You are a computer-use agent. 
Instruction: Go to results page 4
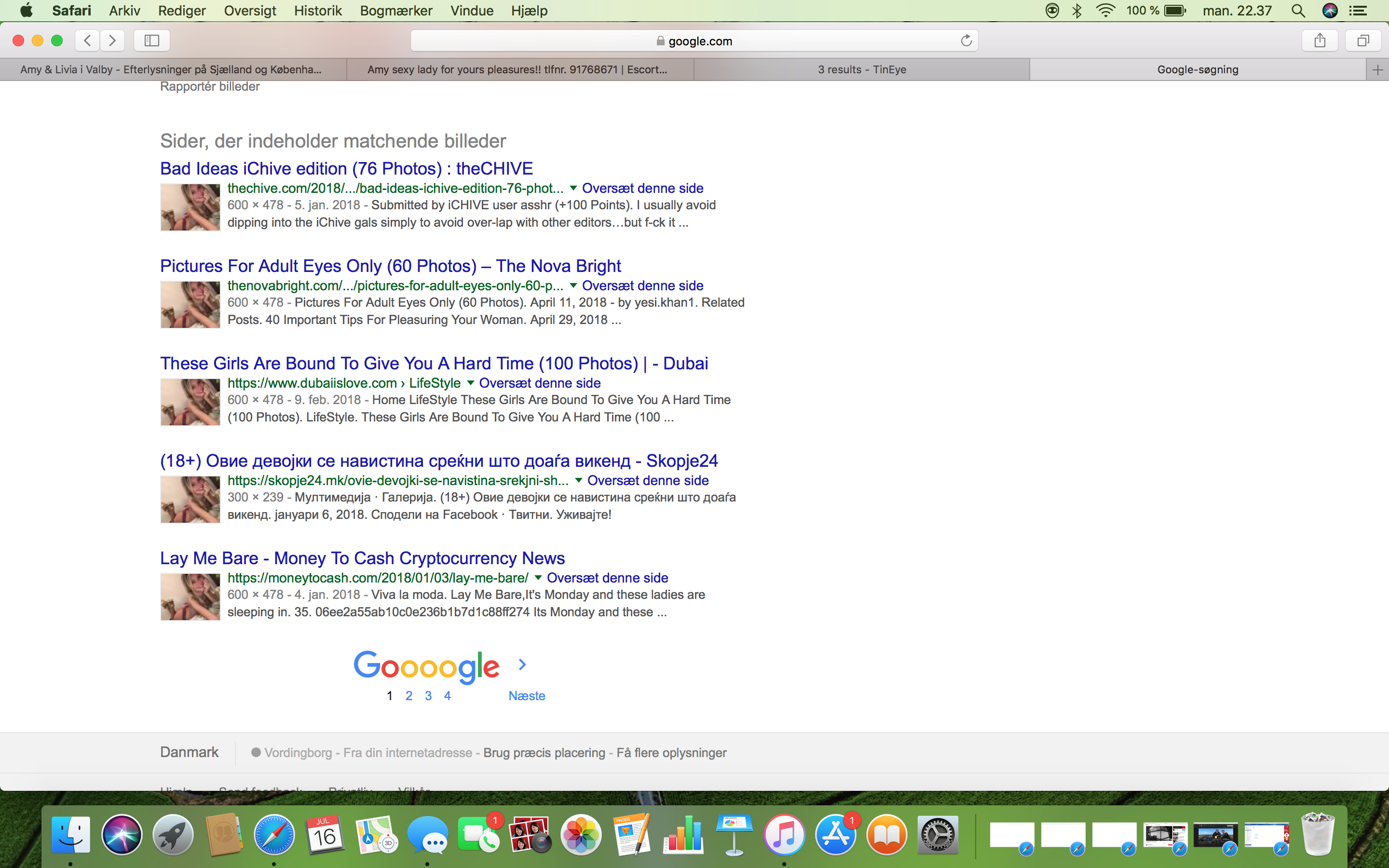(x=447, y=696)
